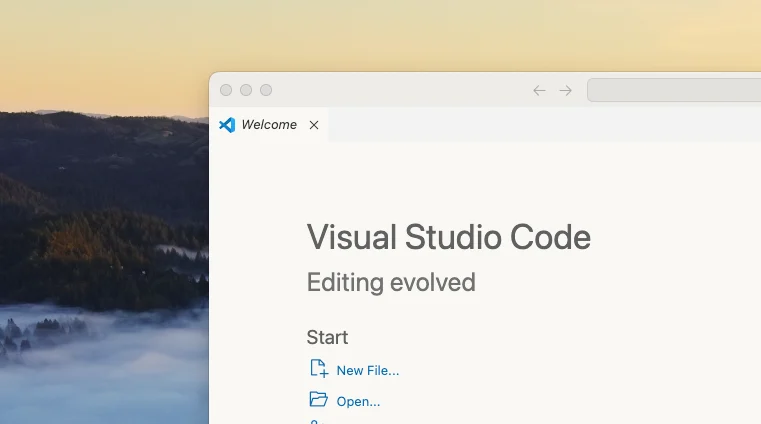Click the open folder icon
This screenshot has height=424, width=761.
pyautogui.click(x=318, y=399)
